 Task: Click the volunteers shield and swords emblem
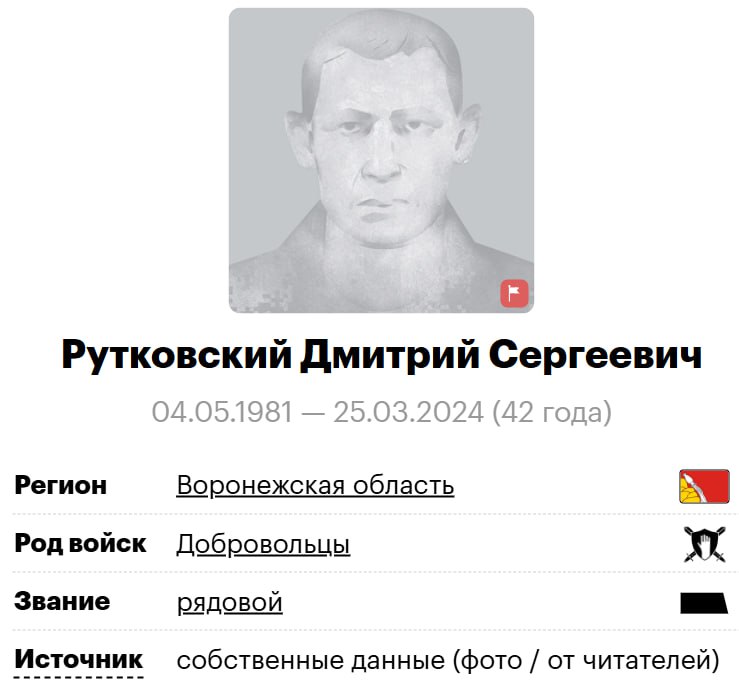704,544
